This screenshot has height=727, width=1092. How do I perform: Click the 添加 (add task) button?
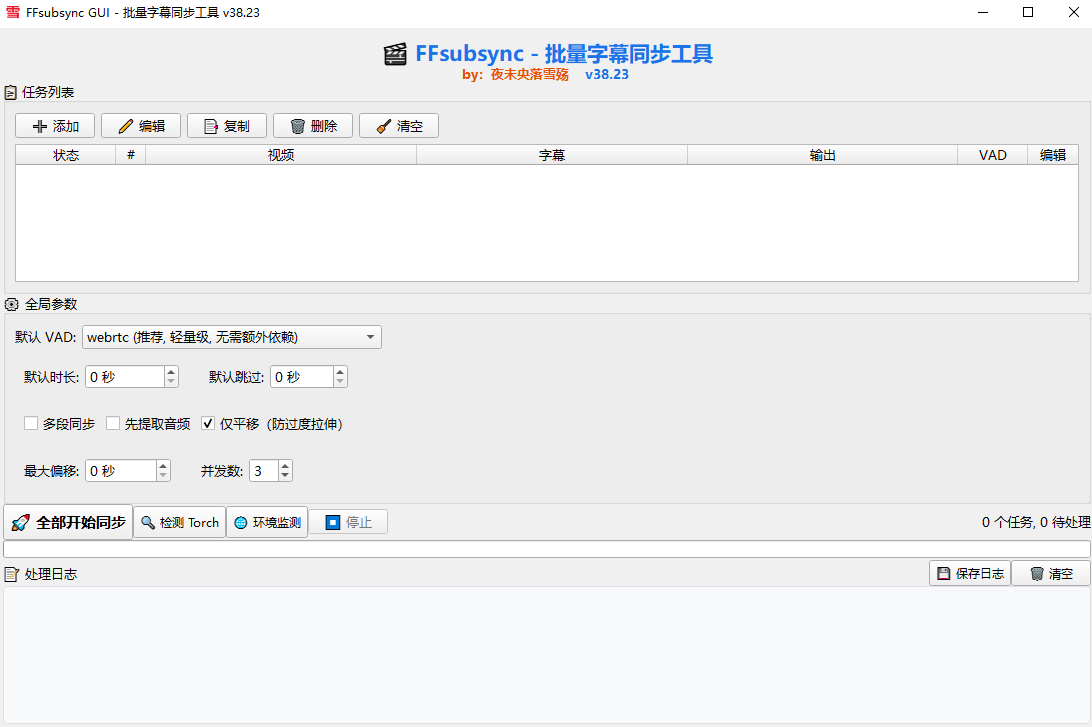(x=55, y=126)
